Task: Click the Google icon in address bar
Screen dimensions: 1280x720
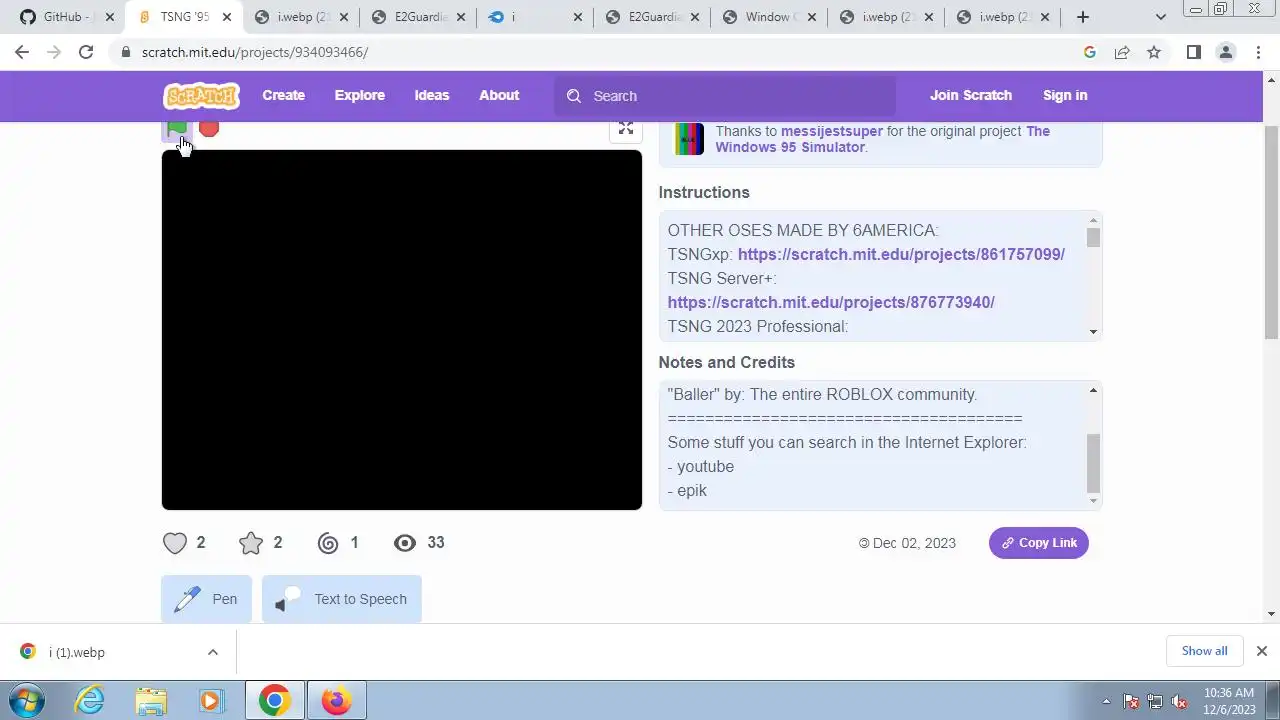Action: [x=1090, y=52]
